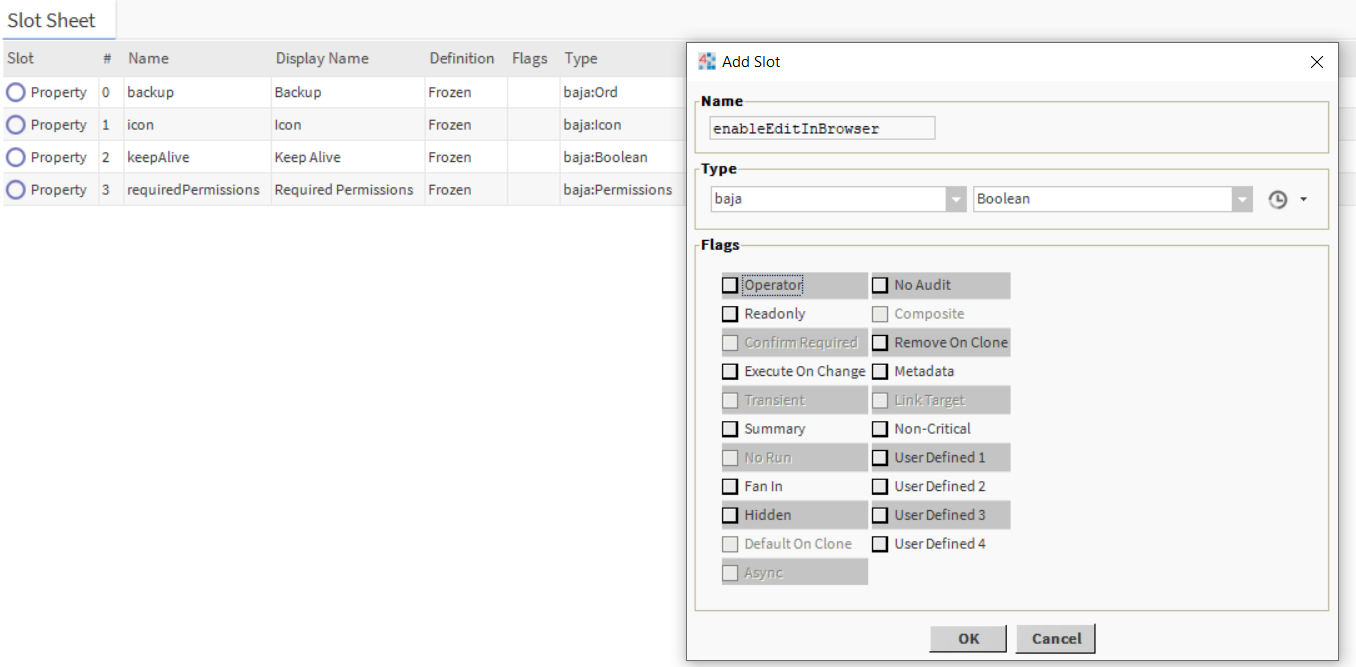Enable the Metadata flag checkbox
1356x667 pixels.
tap(880, 372)
